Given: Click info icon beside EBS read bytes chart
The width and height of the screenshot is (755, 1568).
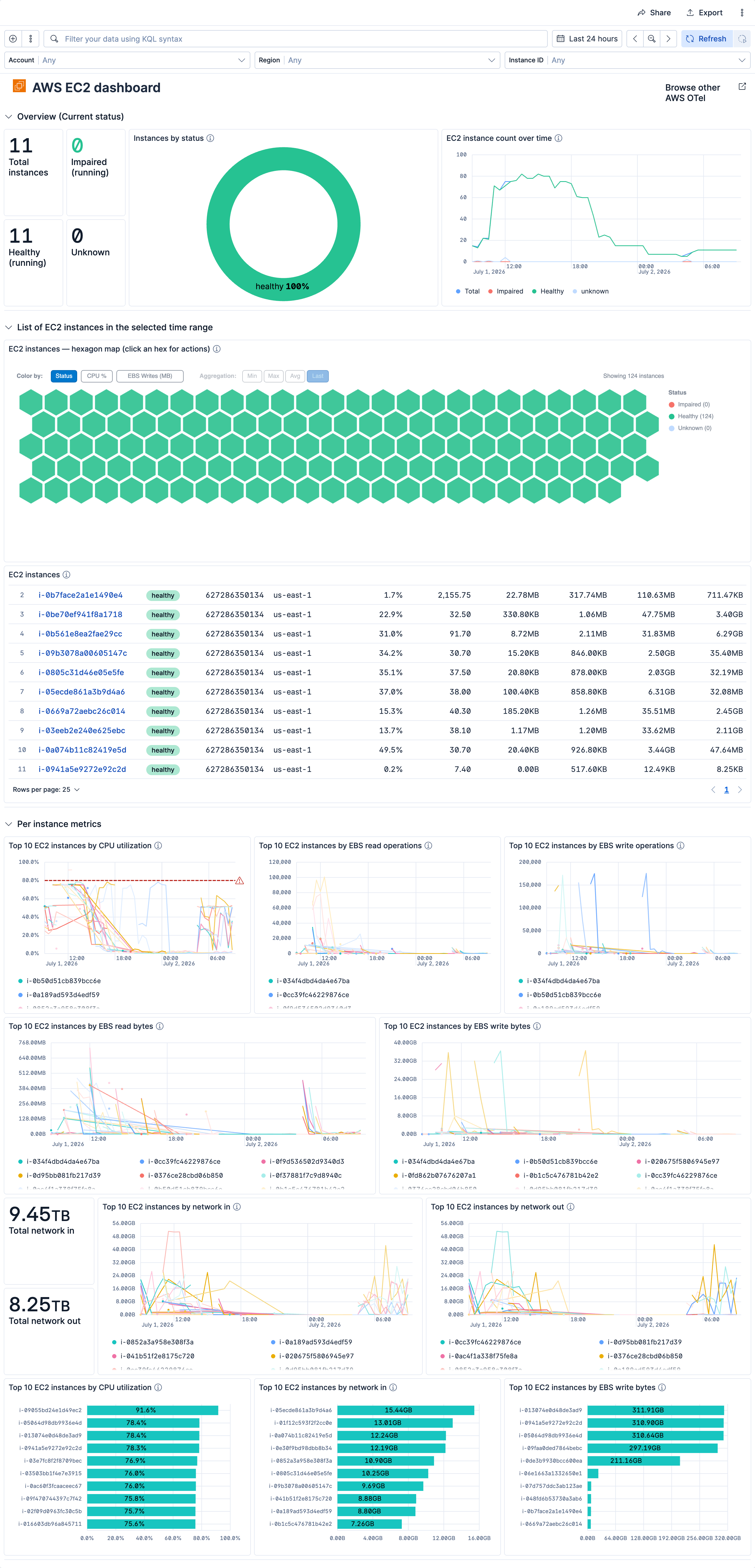Looking at the screenshot, I should click(159, 1026).
